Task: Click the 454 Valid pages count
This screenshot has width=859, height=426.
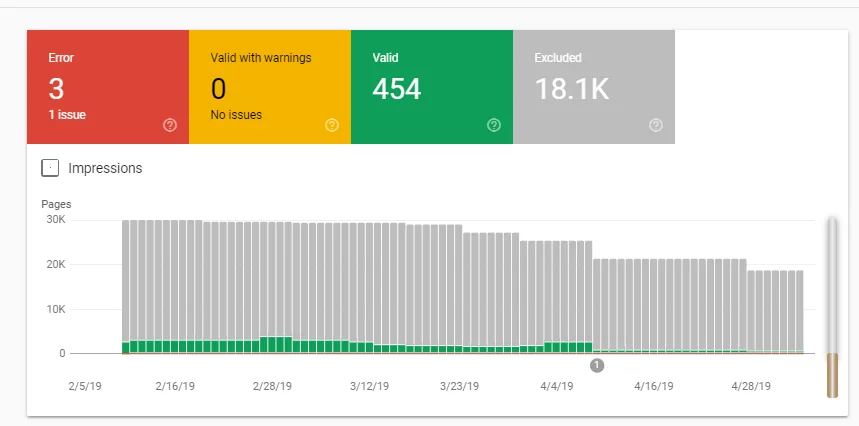Action: point(397,89)
